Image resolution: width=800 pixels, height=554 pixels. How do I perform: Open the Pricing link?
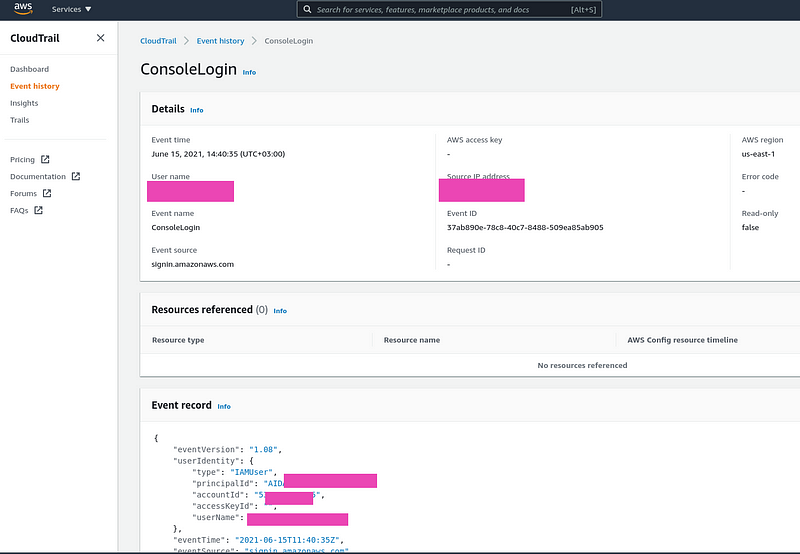22,160
